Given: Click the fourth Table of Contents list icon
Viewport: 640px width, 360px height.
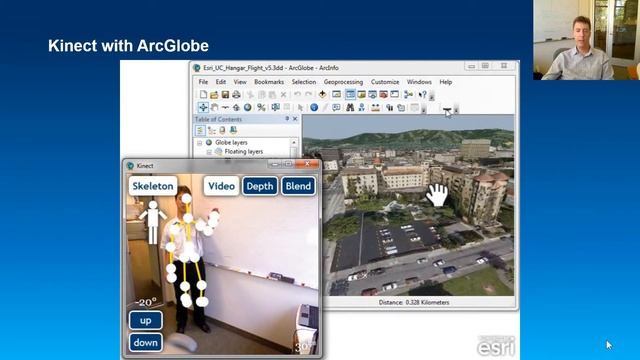Looking at the screenshot, I should tap(233, 130).
